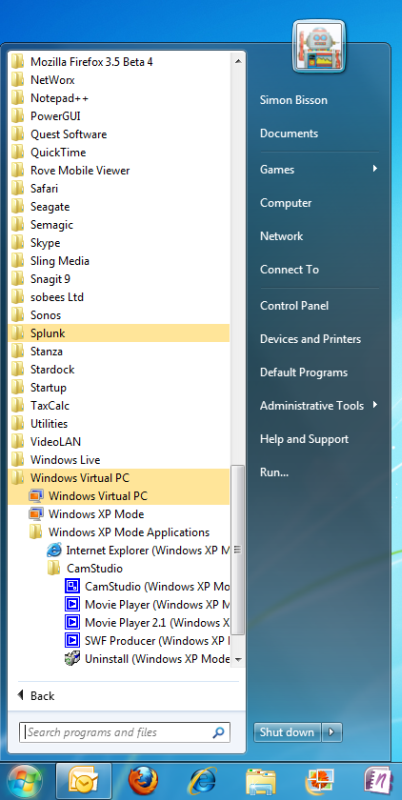Expand the Stanza folder

click(119, 352)
